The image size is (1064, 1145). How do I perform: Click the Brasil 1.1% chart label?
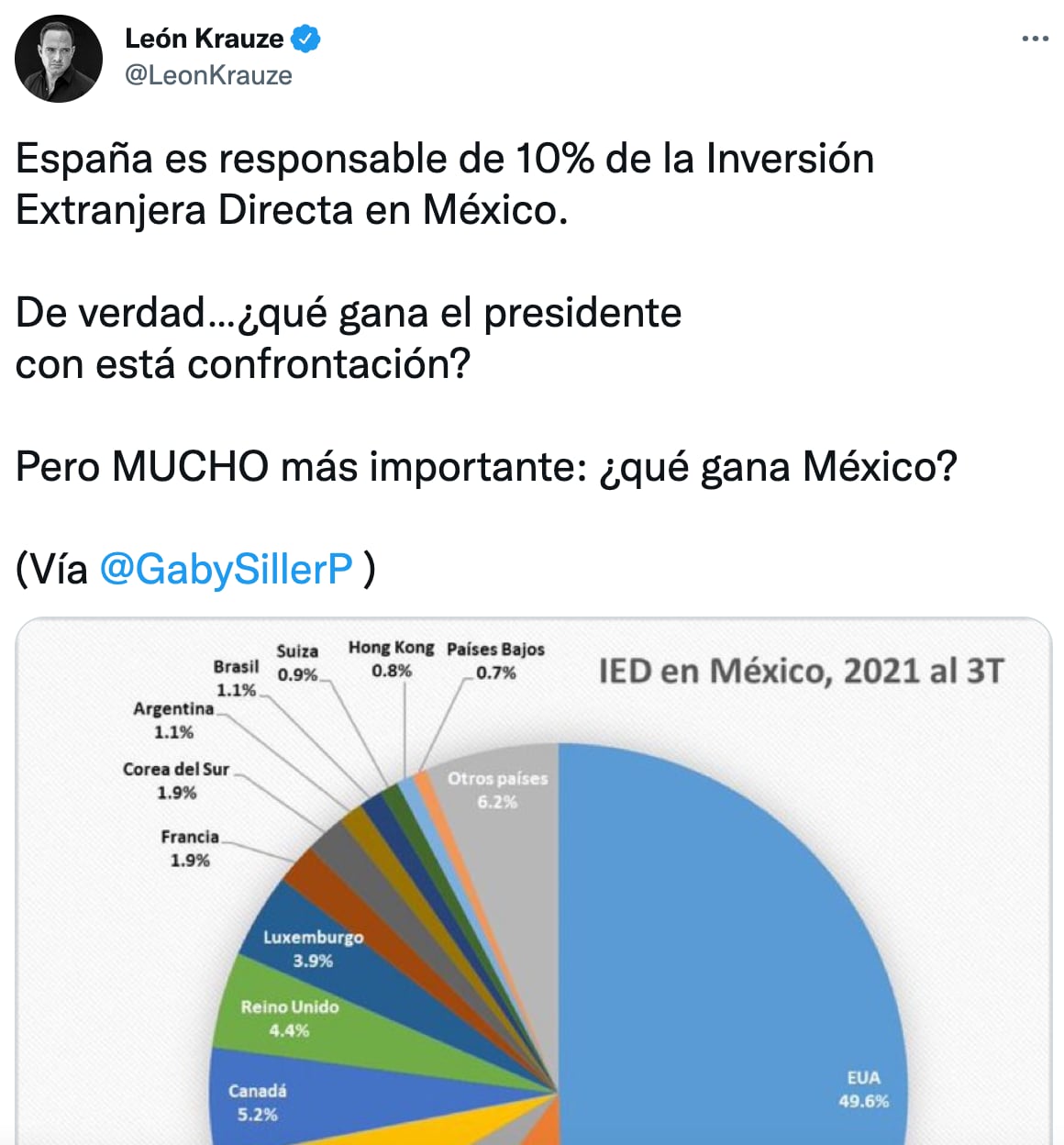237,677
